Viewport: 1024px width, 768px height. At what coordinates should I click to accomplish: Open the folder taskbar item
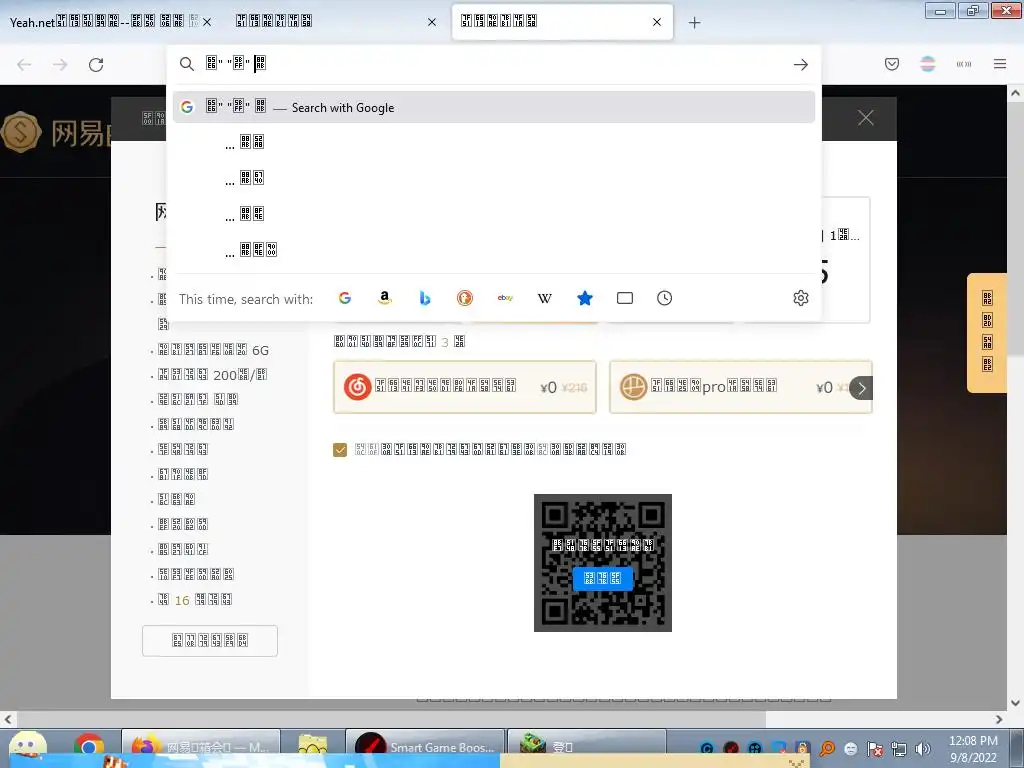point(312,748)
